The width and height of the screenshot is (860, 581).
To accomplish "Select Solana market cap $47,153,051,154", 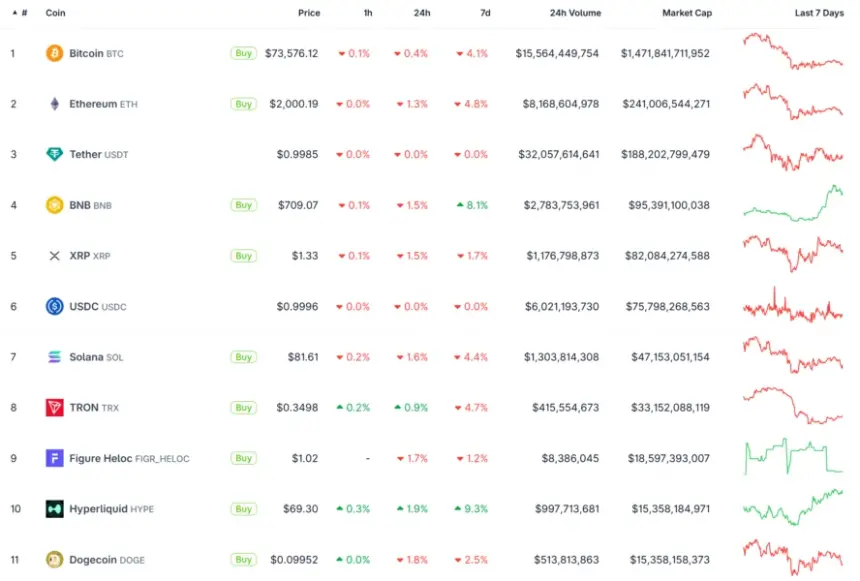I will click(670, 357).
